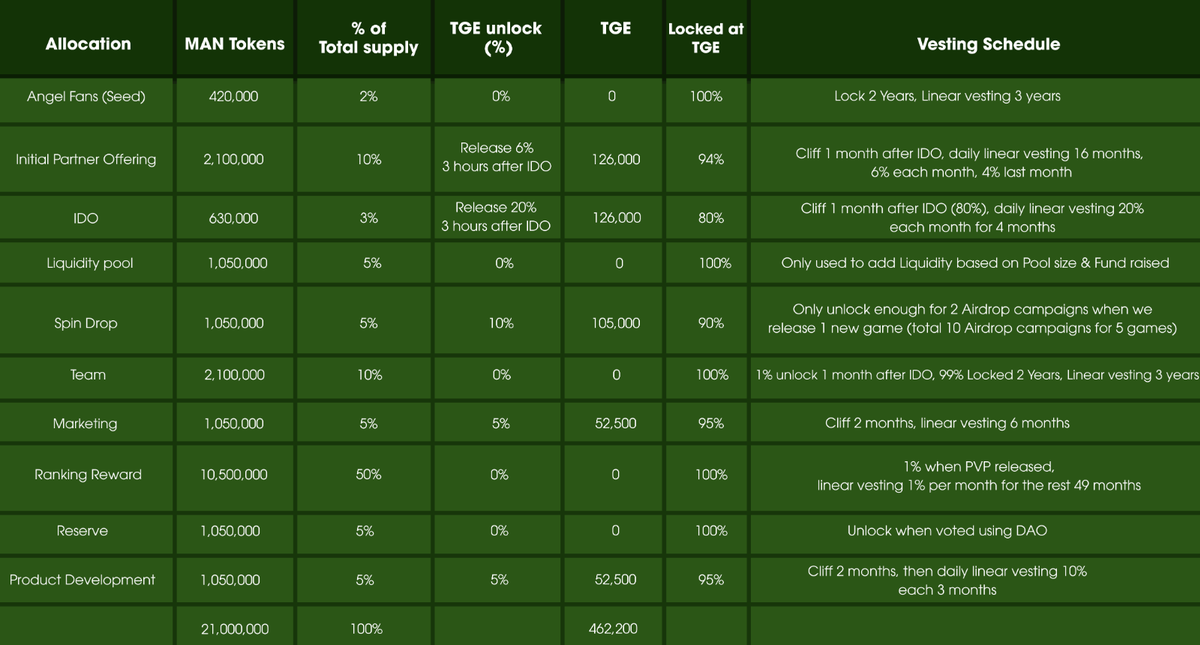Click the Liquidity pool allocation cell
This screenshot has height=645, width=1200.
pos(89,264)
